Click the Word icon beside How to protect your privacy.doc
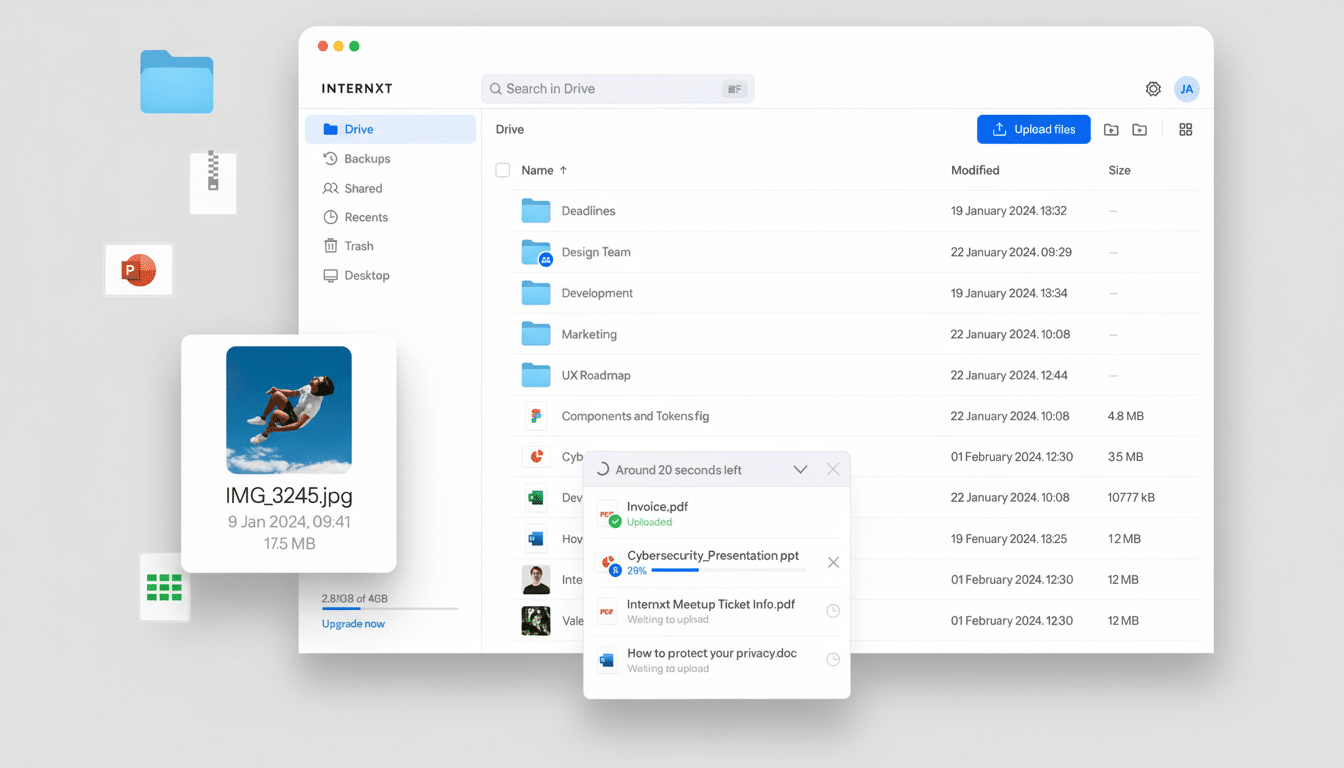 click(x=606, y=658)
